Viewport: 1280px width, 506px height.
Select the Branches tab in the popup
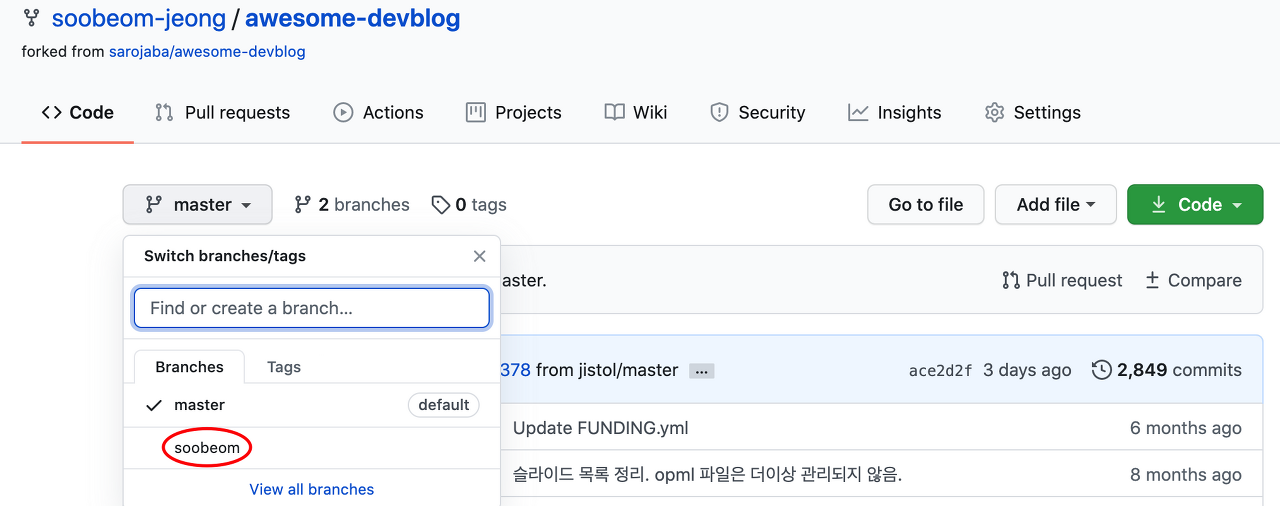pyautogui.click(x=189, y=367)
